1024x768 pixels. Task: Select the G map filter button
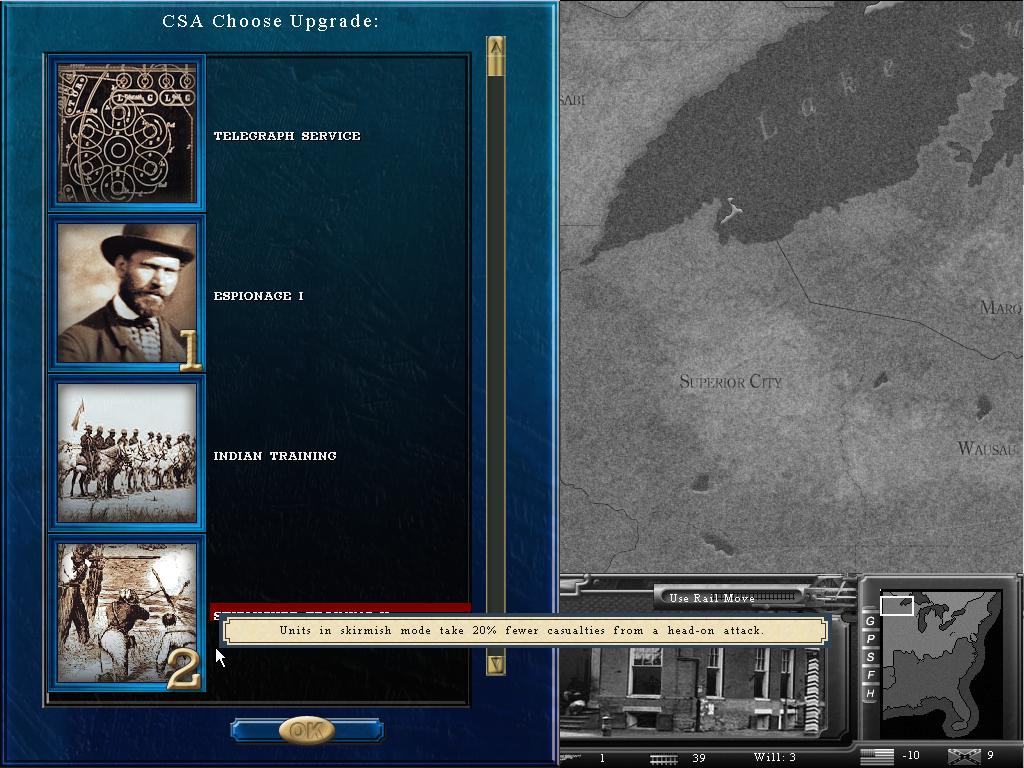[x=870, y=620]
